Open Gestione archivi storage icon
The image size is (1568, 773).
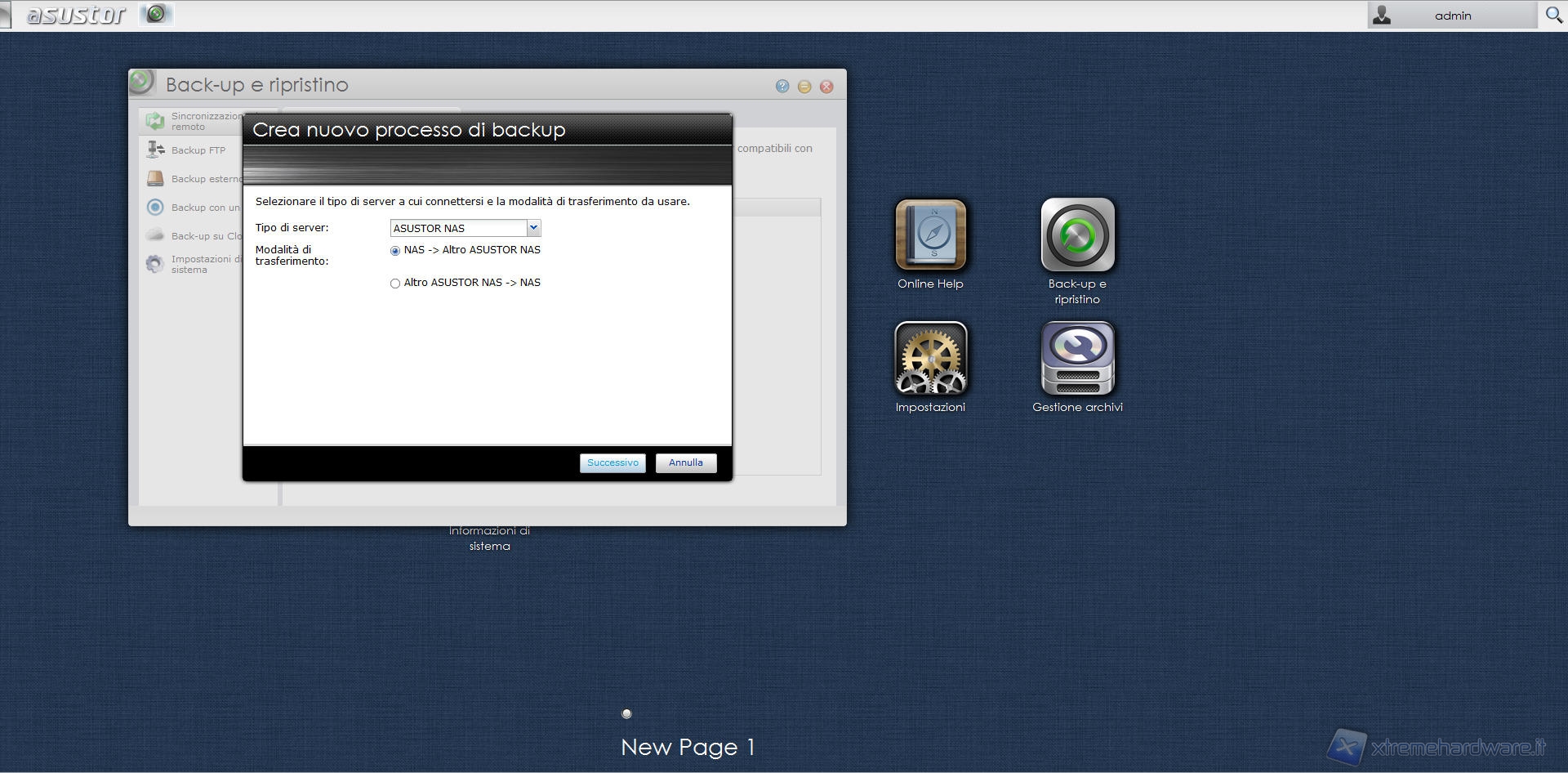tap(1077, 359)
